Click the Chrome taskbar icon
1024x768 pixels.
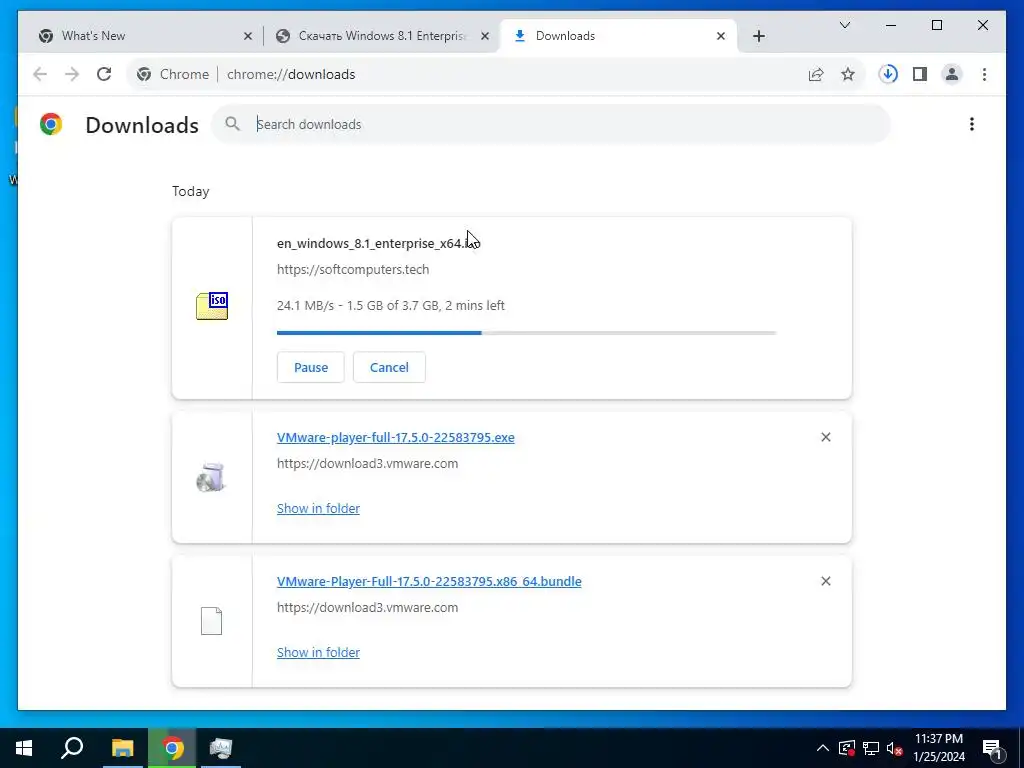(172, 748)
